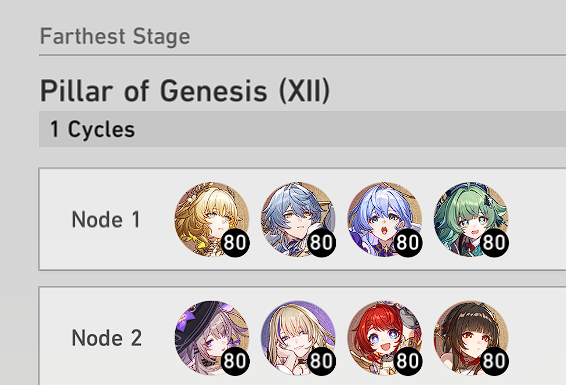View the dark brown-haired red-eyed character avatar
The image size is (566, 385).
click(x=471, y=338)
